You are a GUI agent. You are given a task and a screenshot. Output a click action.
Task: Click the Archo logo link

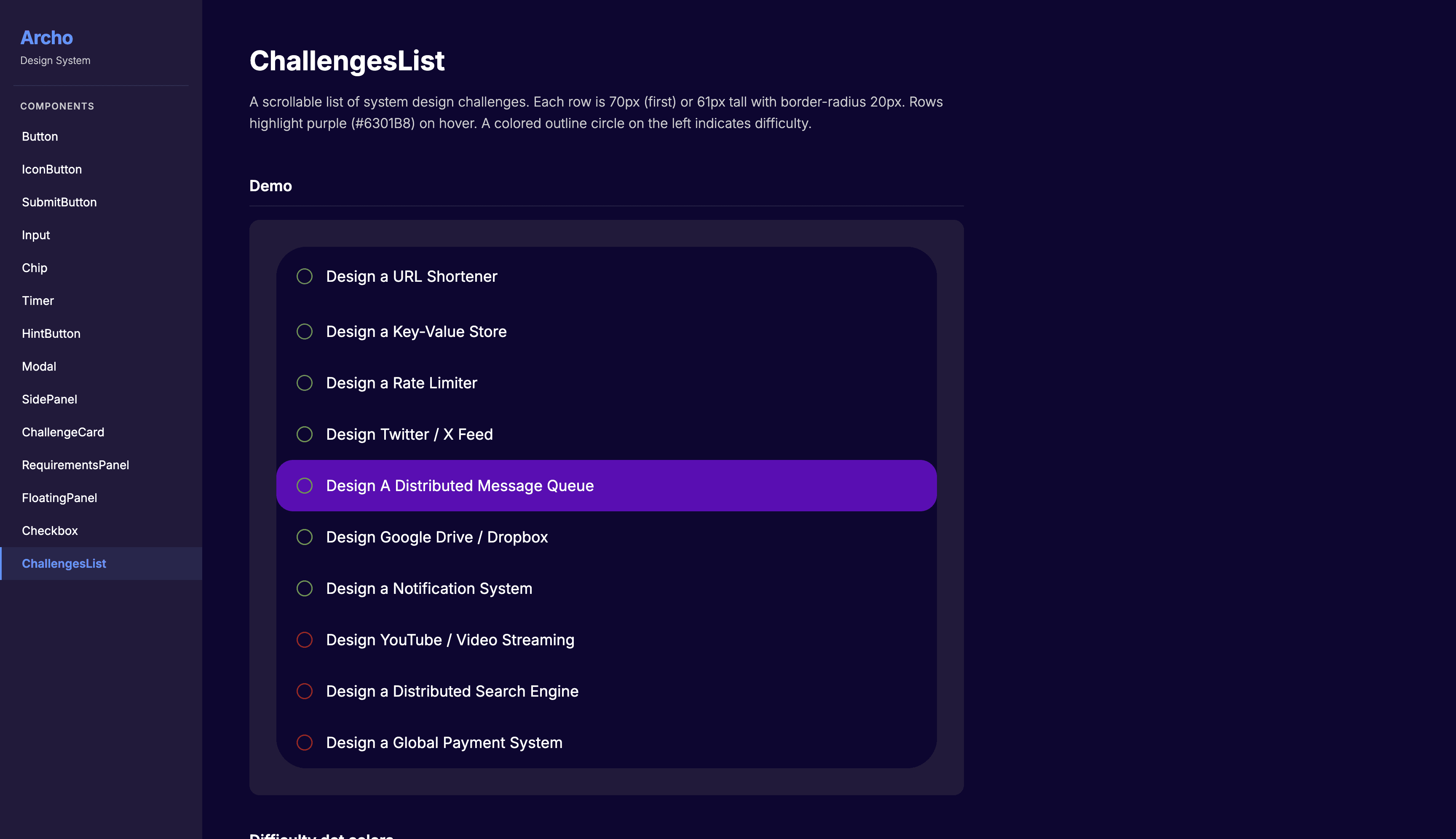click(x=47, y=38)
